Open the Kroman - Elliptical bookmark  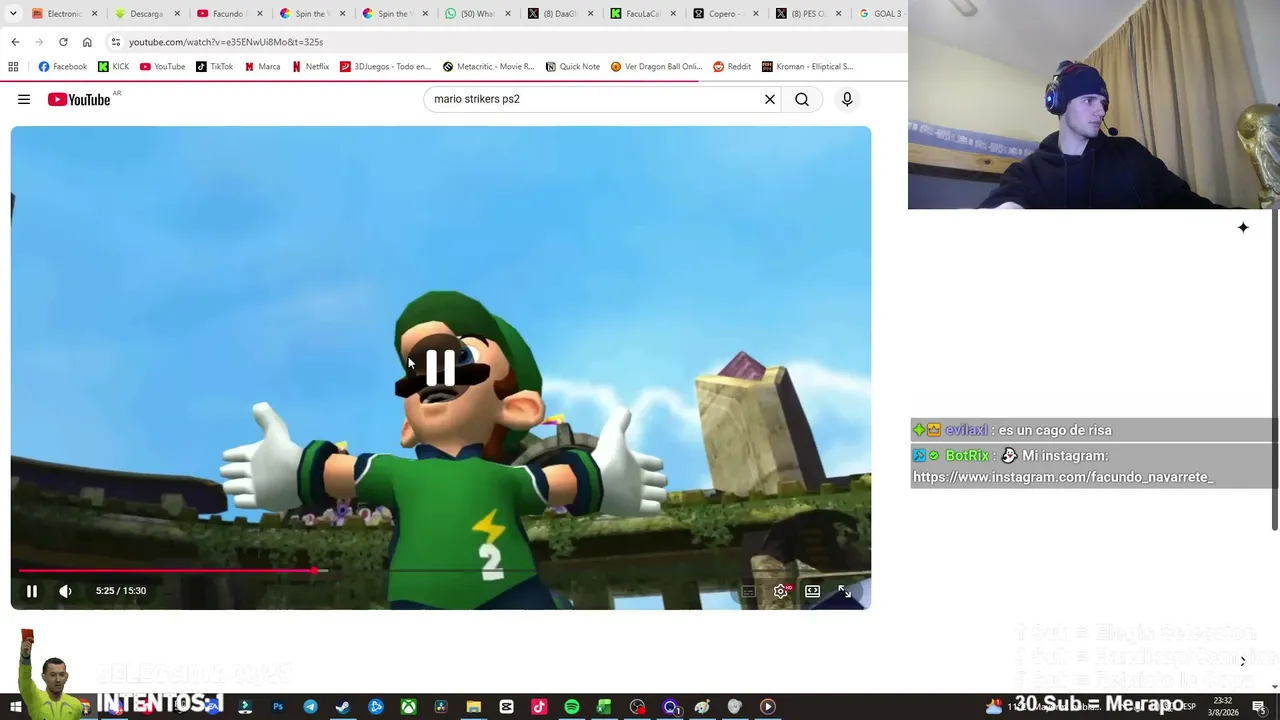807,67
